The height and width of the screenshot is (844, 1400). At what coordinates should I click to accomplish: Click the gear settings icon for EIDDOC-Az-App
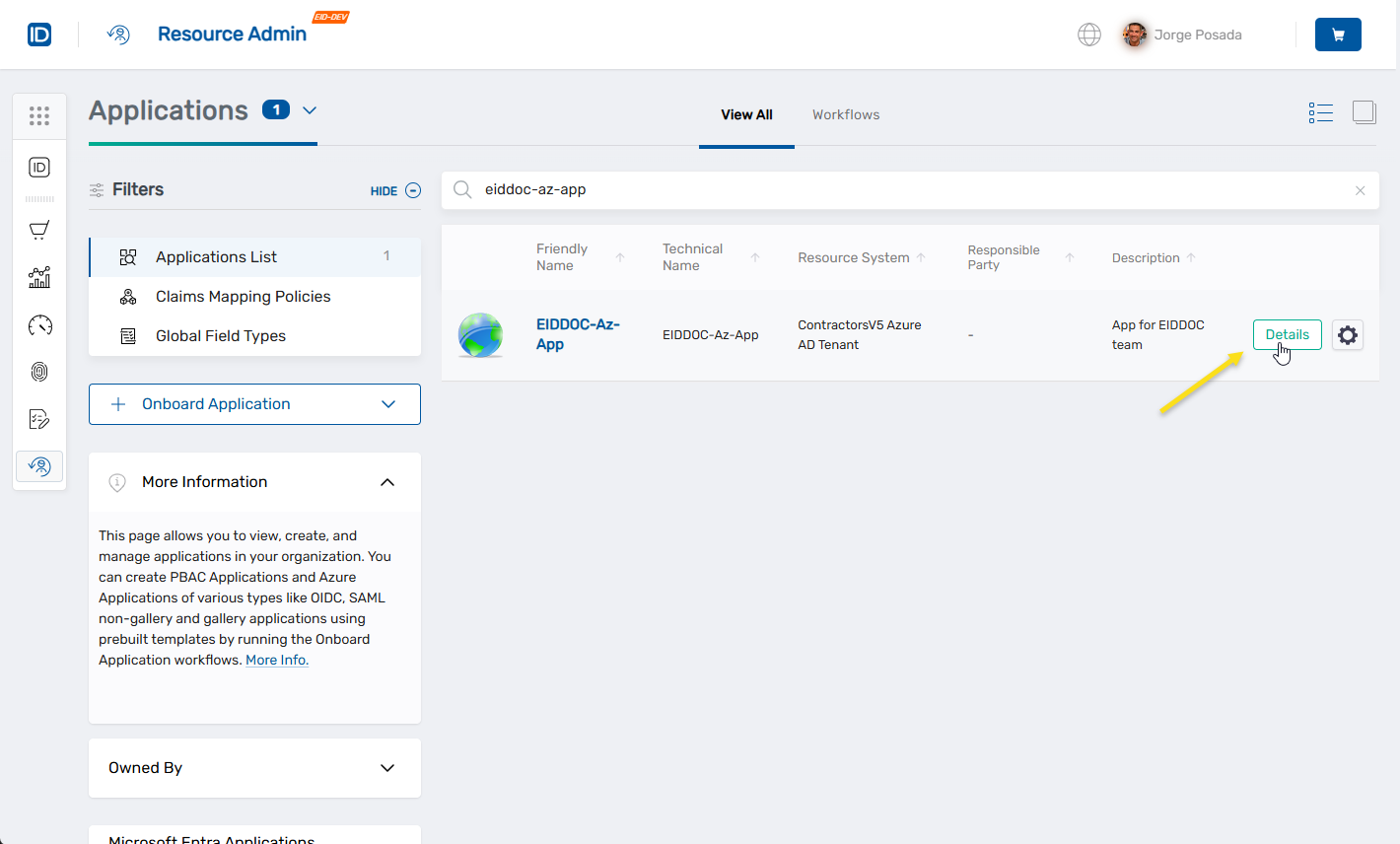(x=1347, y=335)
